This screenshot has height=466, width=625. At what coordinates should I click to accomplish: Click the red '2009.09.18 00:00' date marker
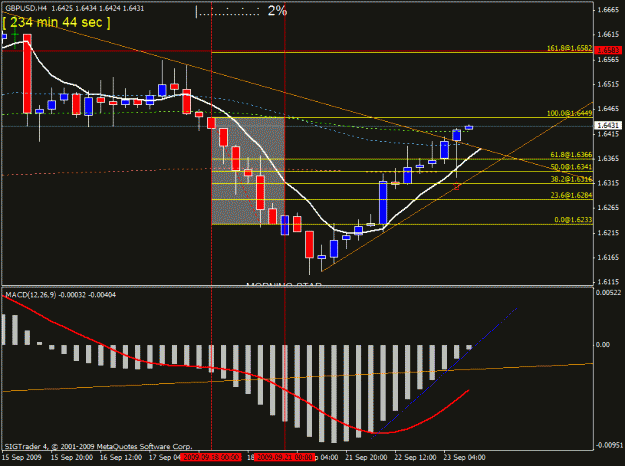pyautogui.click(x=211, y=458)
